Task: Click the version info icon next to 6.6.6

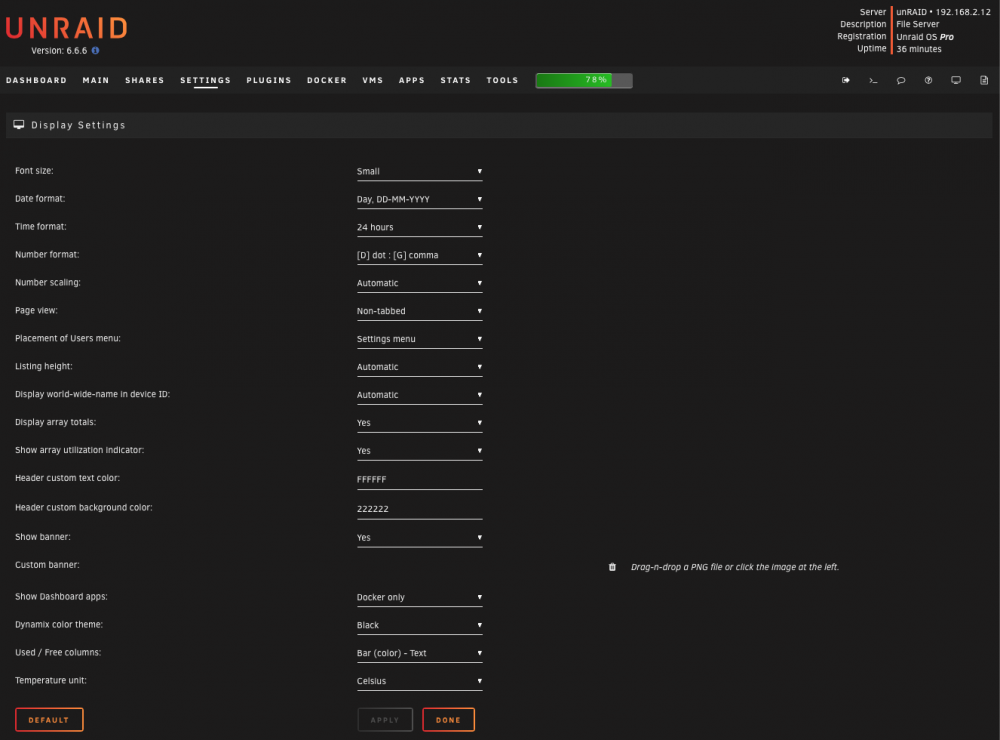Action: 96,50
